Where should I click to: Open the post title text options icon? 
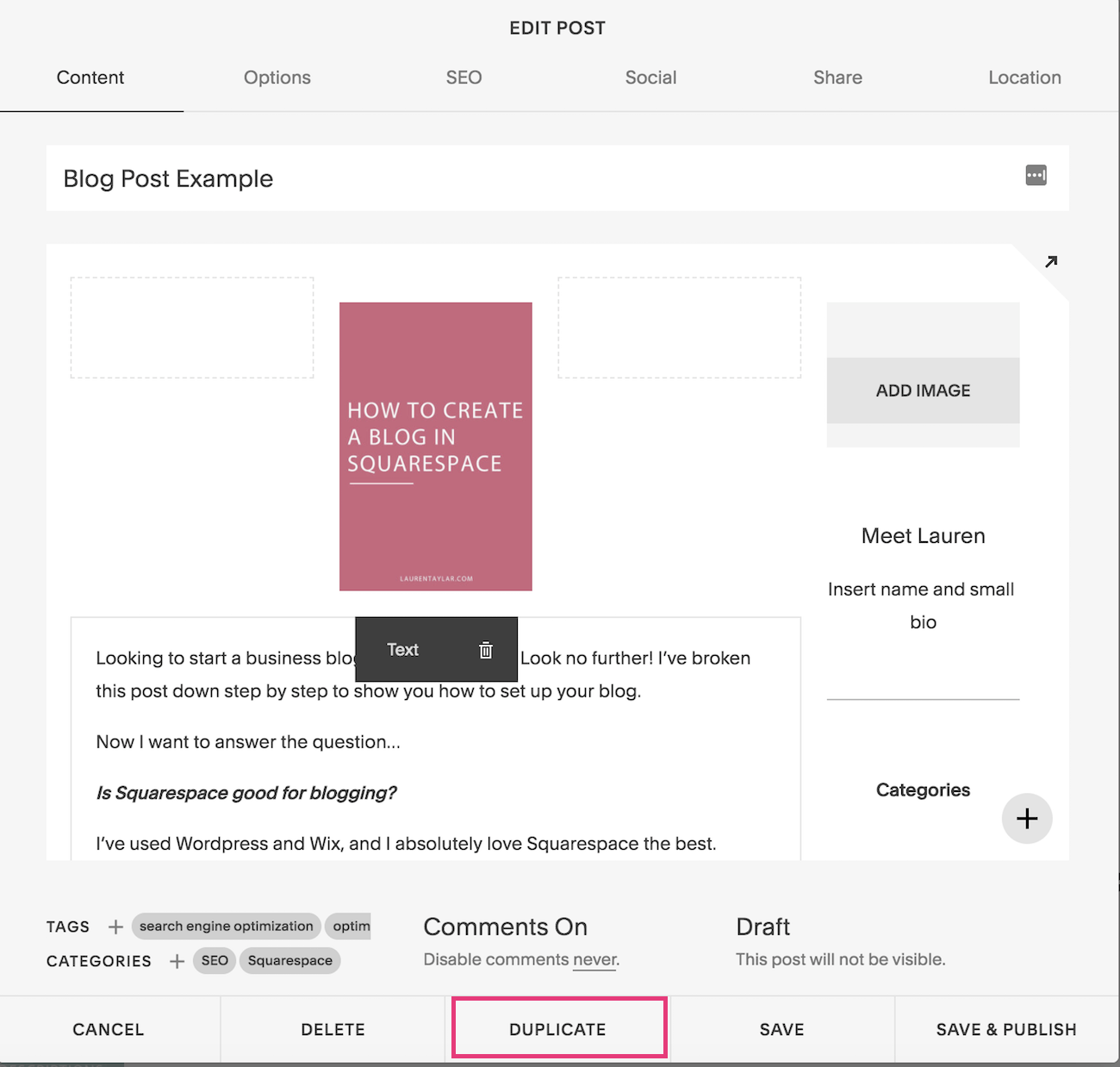[1036, 175]
